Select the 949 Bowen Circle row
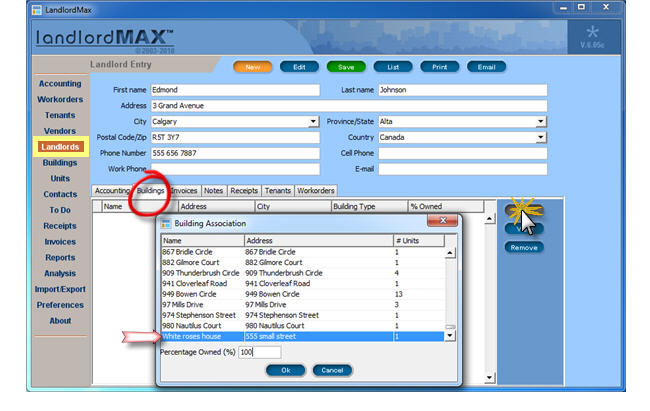Viewport: 650px width, 411px height. click(x=303, y=294)
